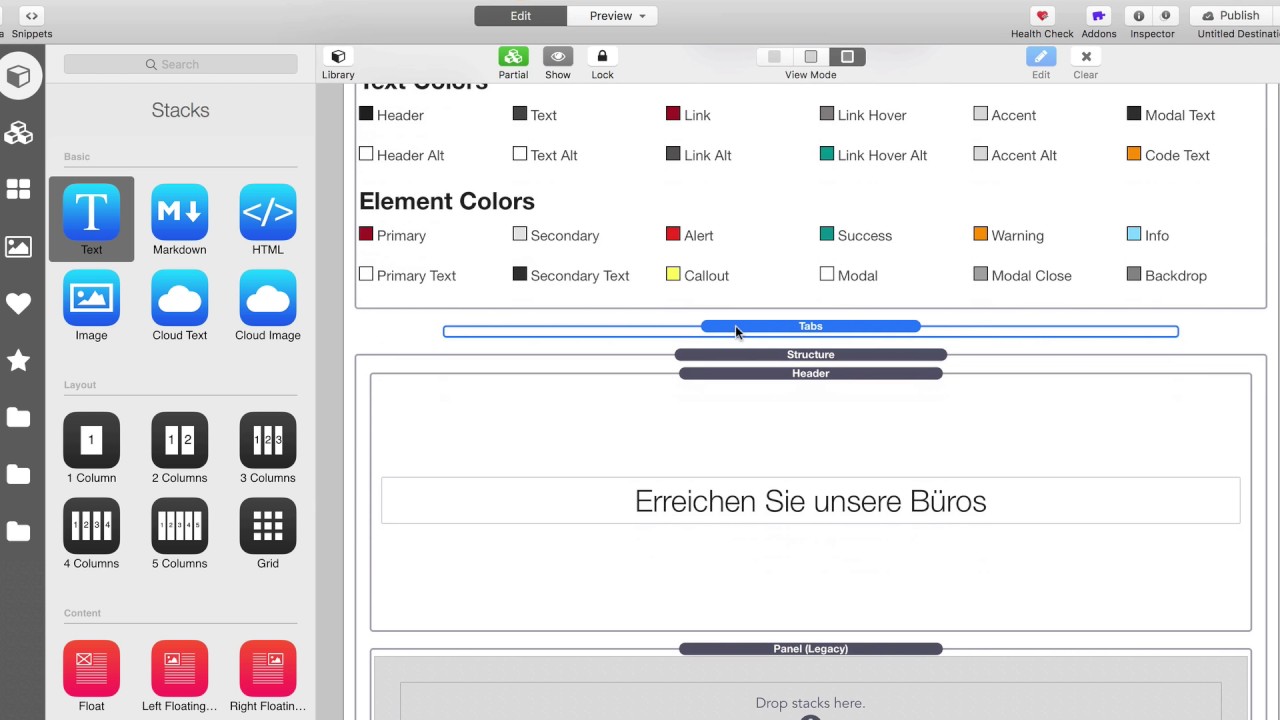
Task: Click the Primary element color swatch
Action: [x=366, y=234]
